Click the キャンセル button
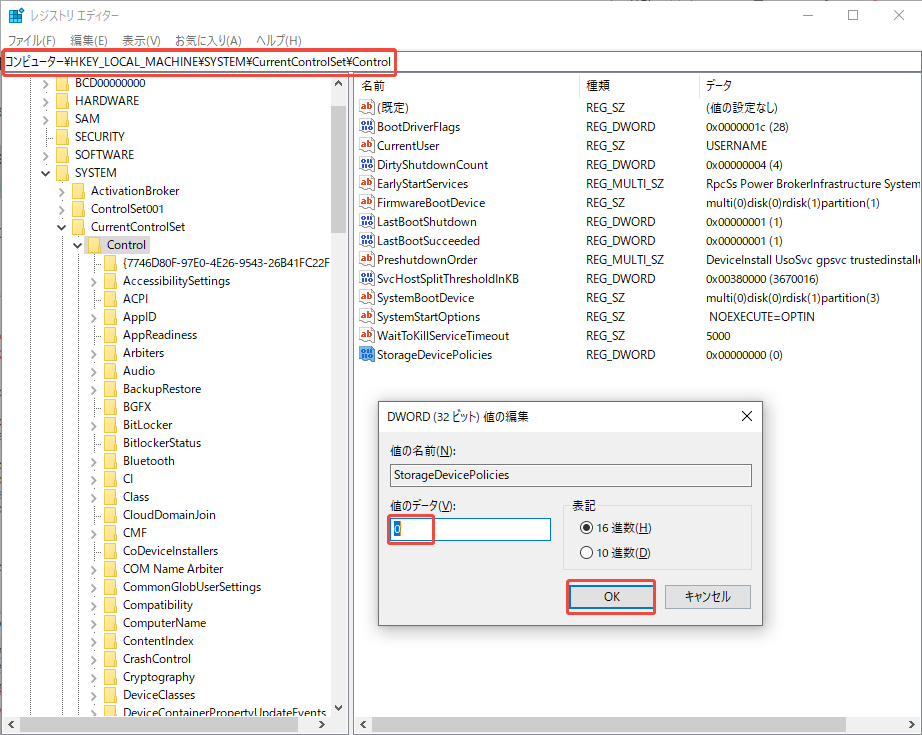 point(707,597)
